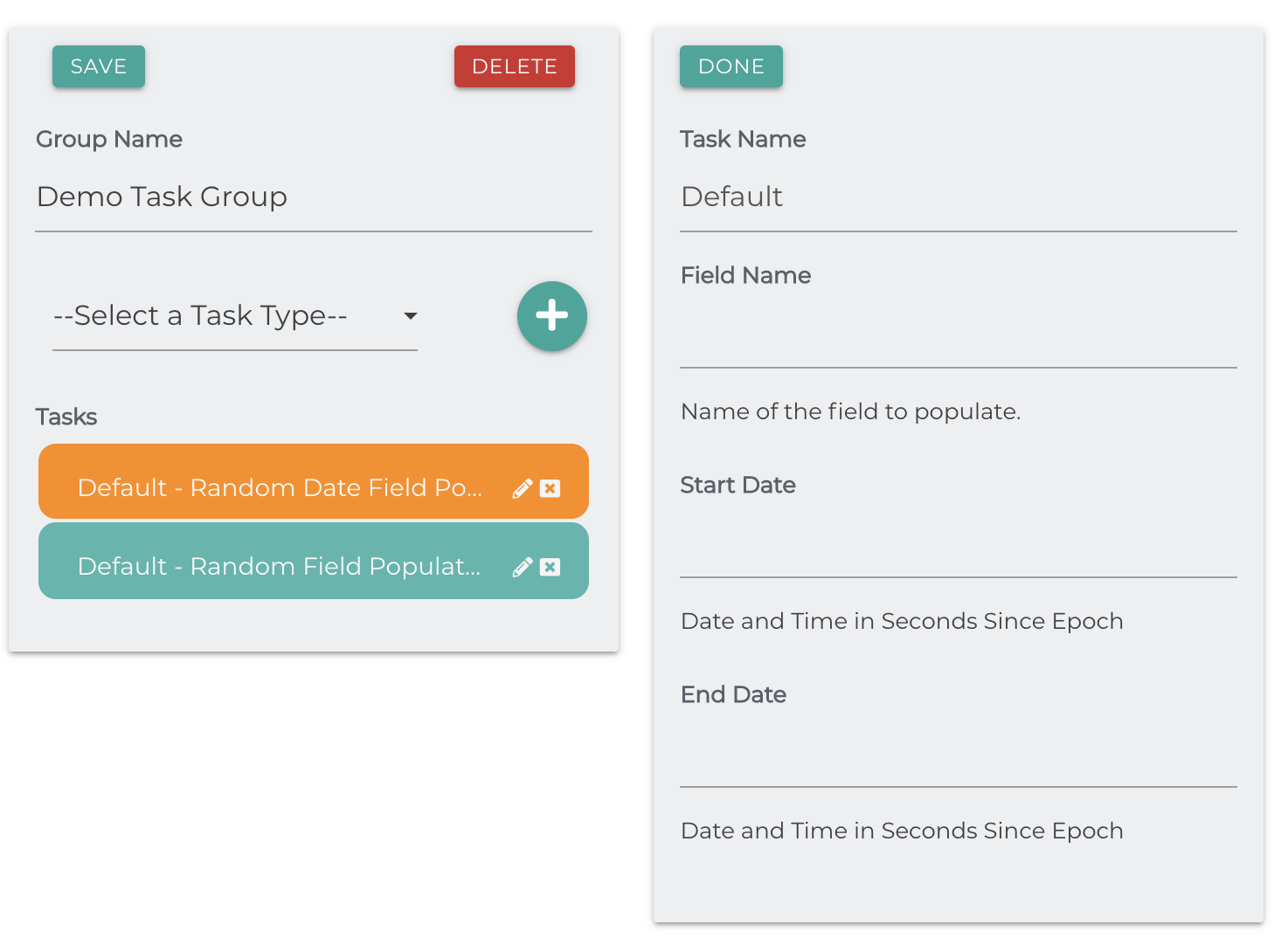Remove the Random Date Field task with X icon
Viewport: 1288px width, 945px height.
tap(550, 488)
